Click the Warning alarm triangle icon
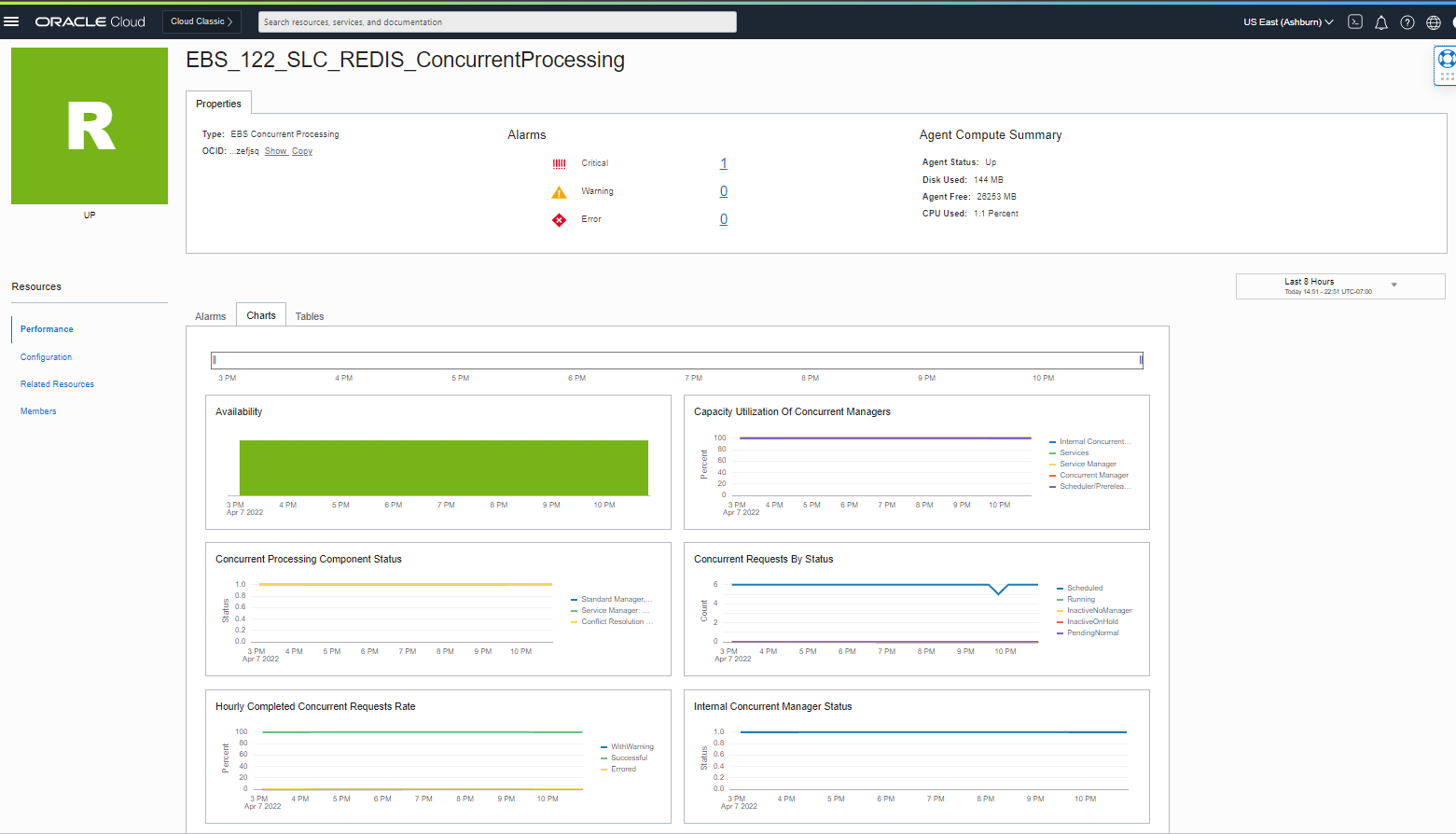 click(x=559, y=192)
